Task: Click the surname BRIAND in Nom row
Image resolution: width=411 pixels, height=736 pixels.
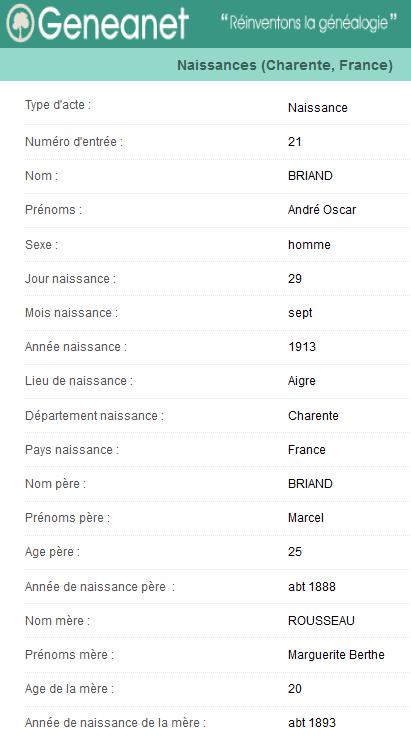Action: pos(310,176)
